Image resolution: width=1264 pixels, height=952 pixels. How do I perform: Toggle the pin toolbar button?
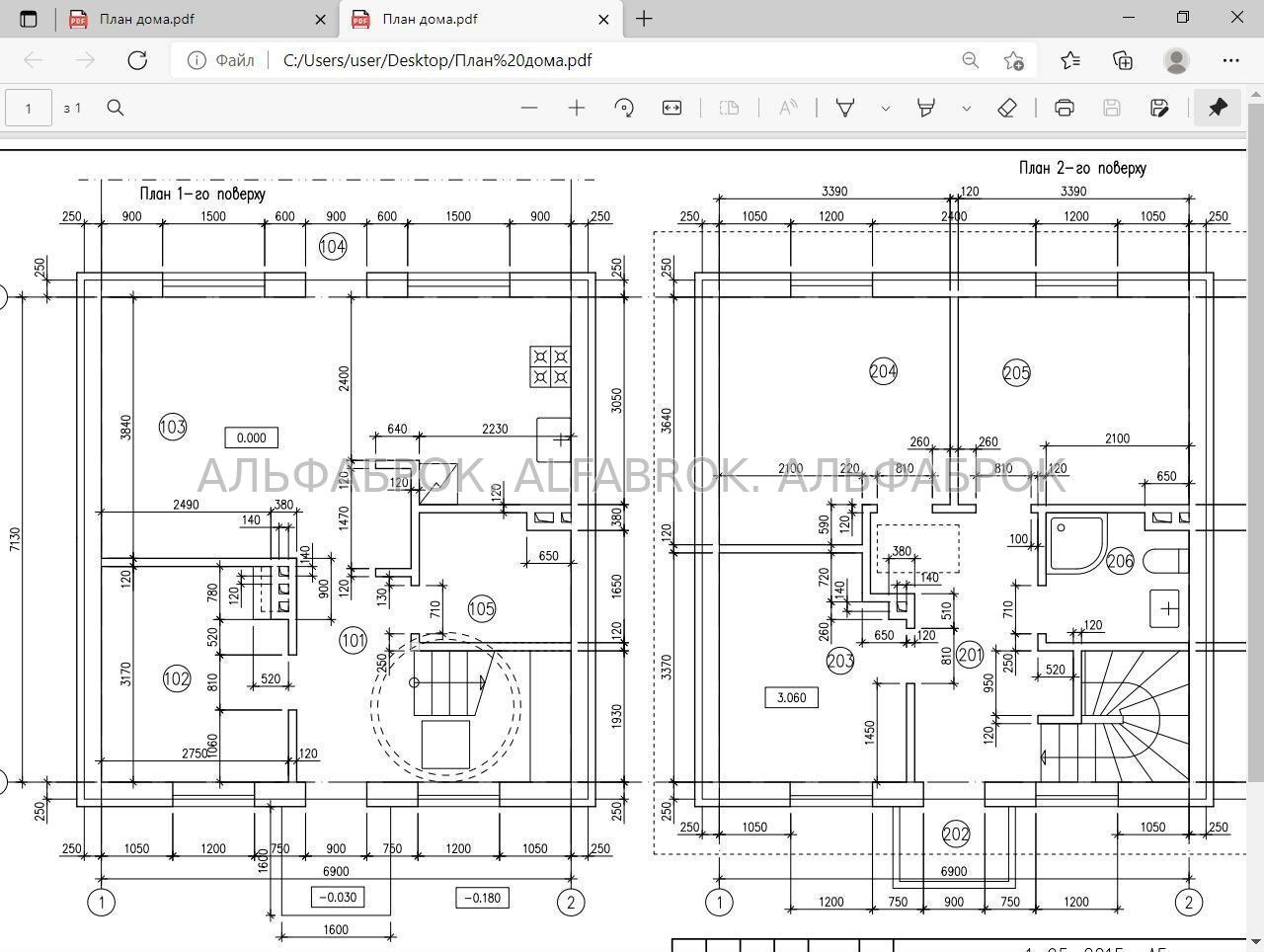coord(1218,108)
